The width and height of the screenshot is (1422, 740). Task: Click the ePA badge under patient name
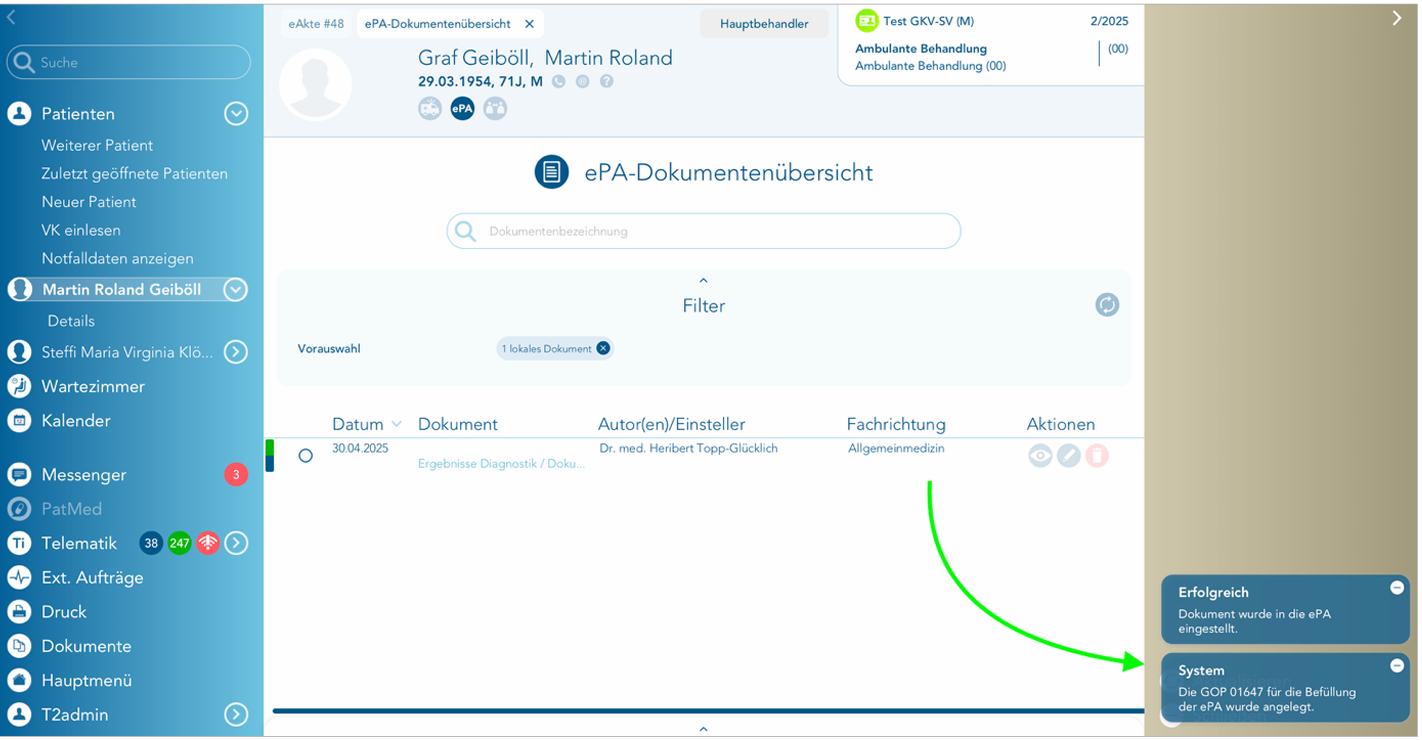coord(462,108)
